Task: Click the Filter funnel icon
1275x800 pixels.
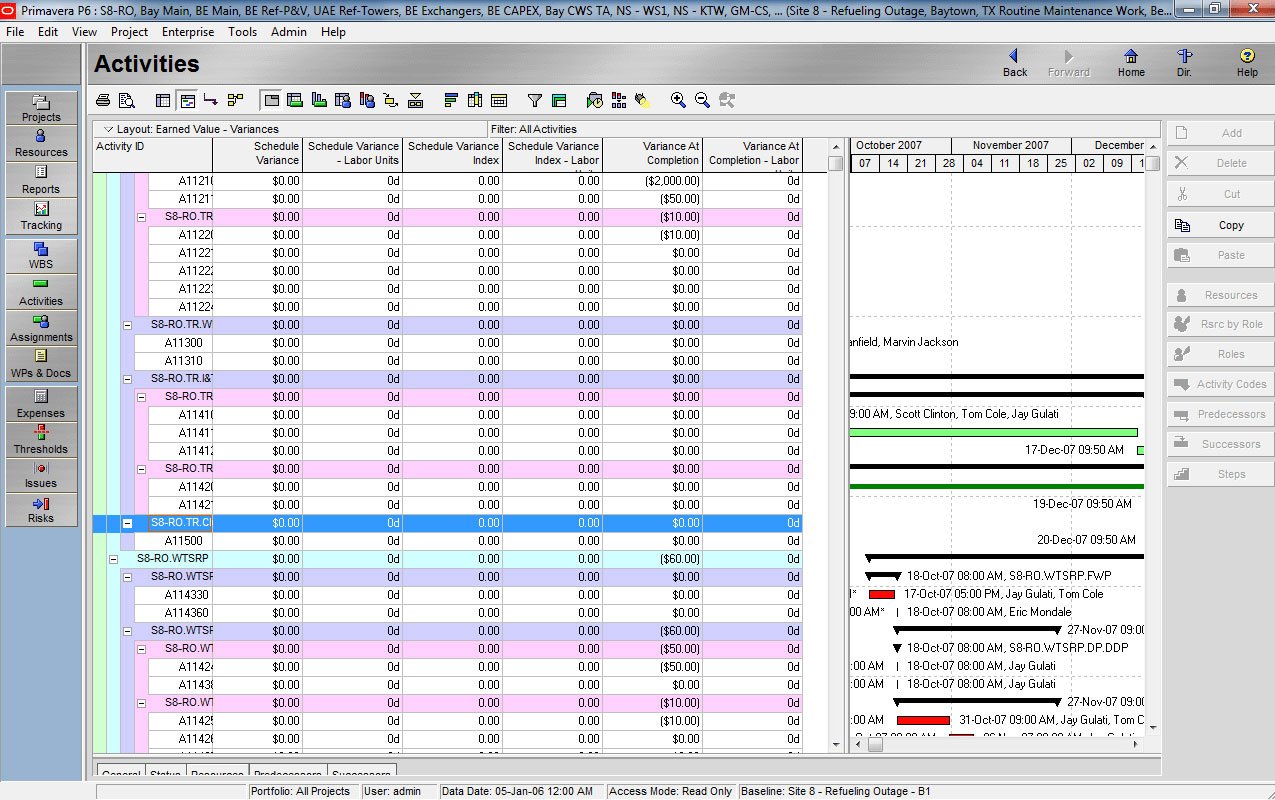Action: coord(535,100)
